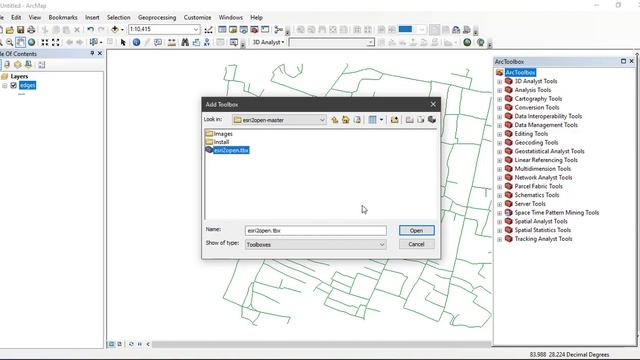
Task: Show ArcToolbox window via red toolbox icon
Action: click(254, 30)
